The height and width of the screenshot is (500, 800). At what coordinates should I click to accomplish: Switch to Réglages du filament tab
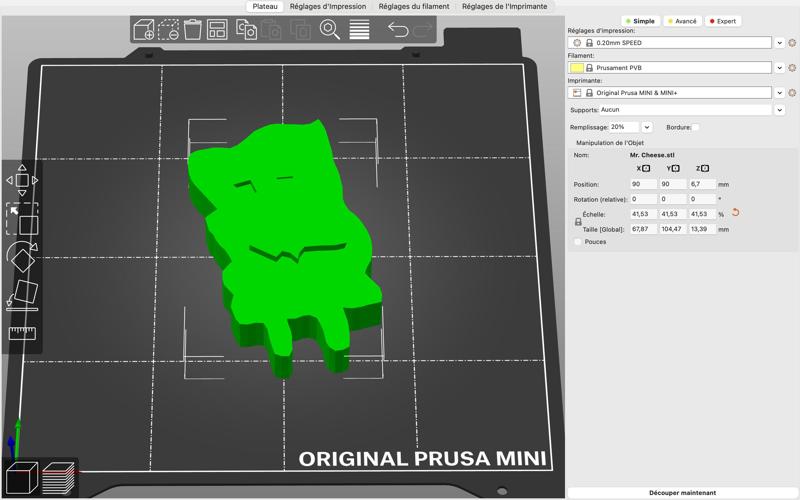[x=414, y=7]
